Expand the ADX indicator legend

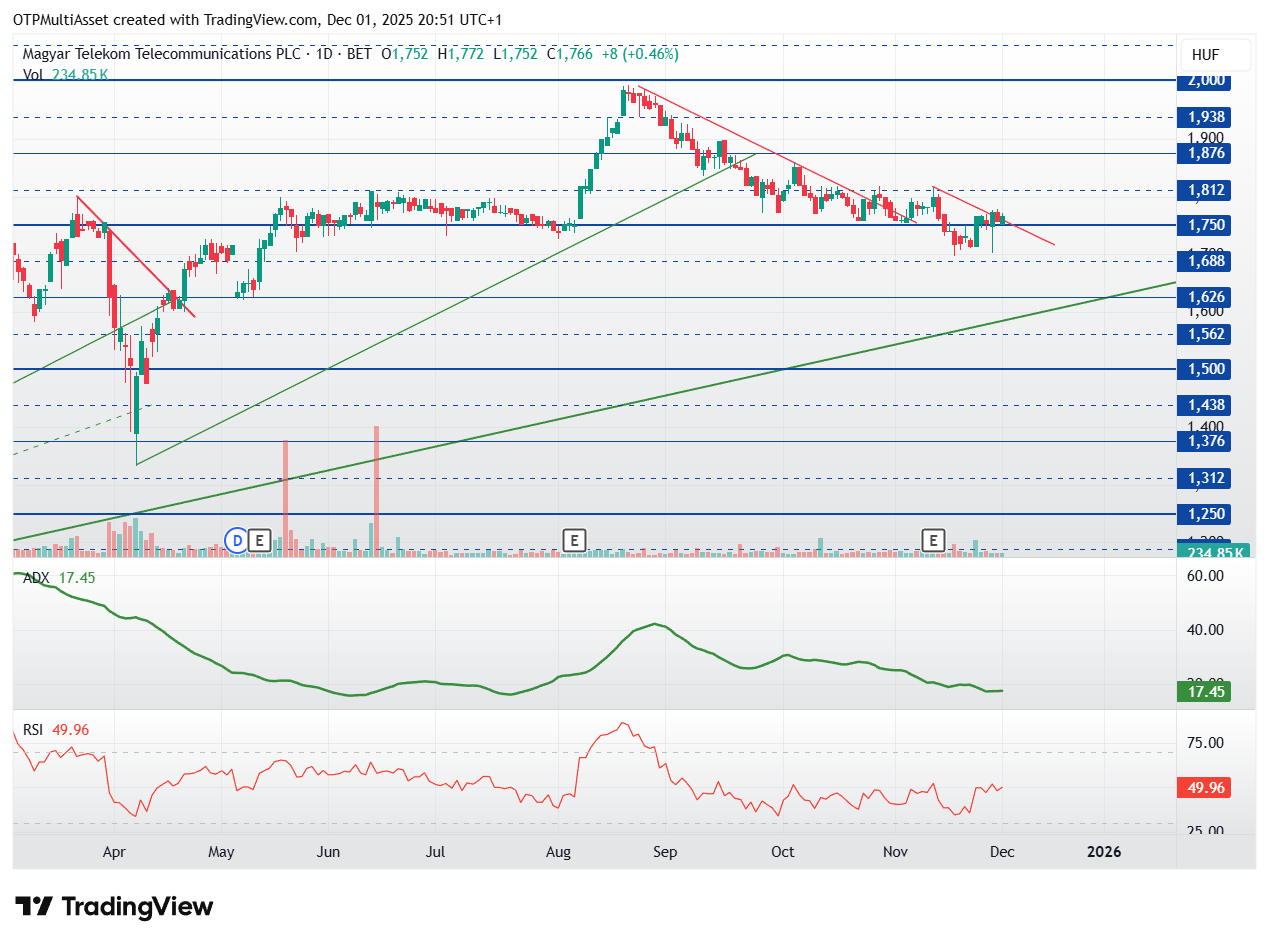coord(35,578)
